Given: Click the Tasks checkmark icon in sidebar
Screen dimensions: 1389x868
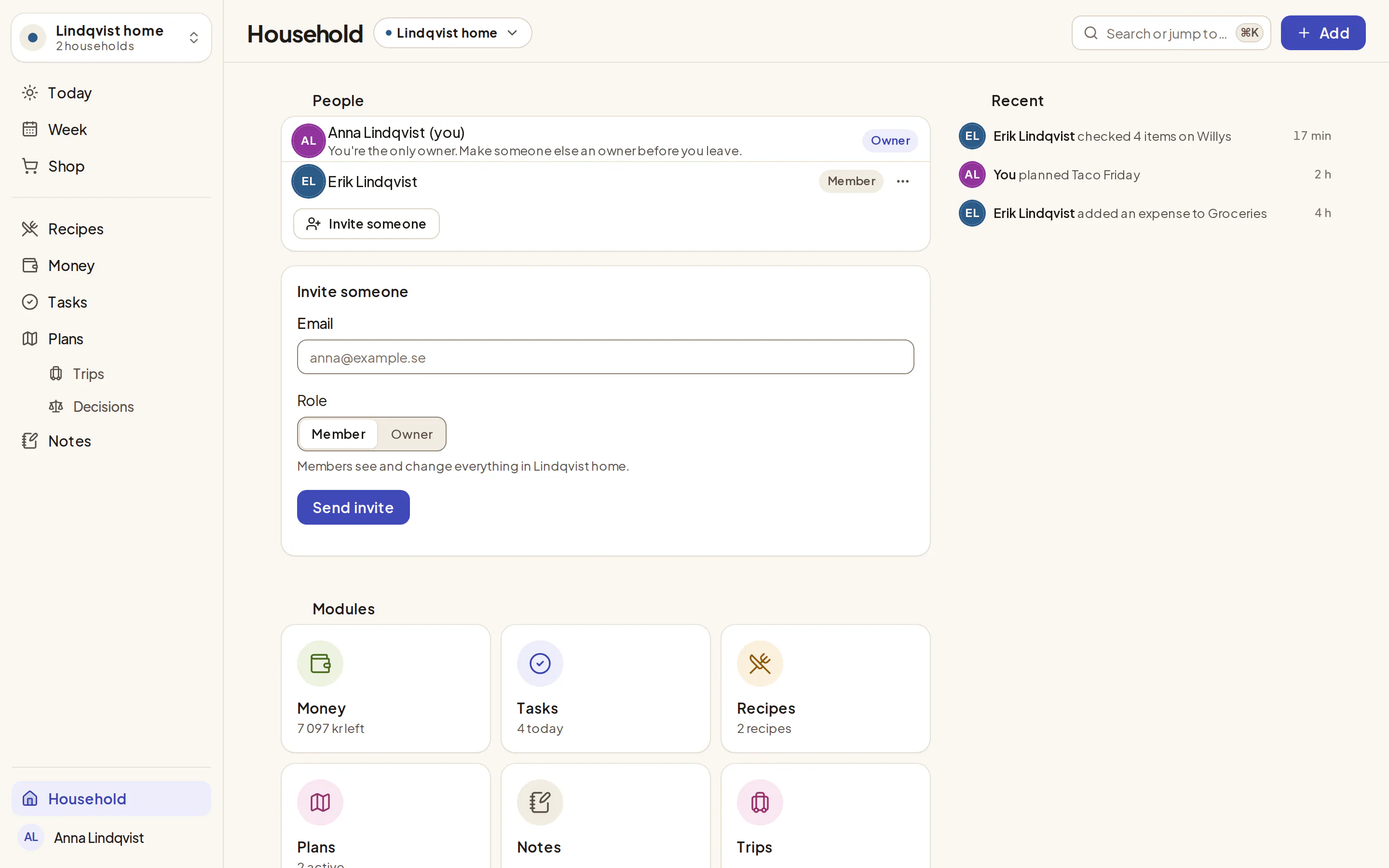Looking at the screenshot, I should [30, 302].
